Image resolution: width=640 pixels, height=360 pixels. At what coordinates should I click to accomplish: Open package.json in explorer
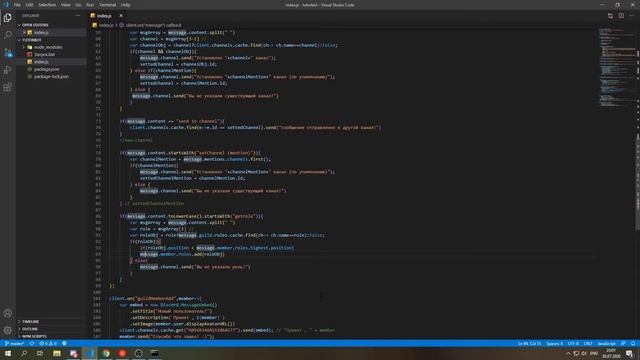coord(47,69)
